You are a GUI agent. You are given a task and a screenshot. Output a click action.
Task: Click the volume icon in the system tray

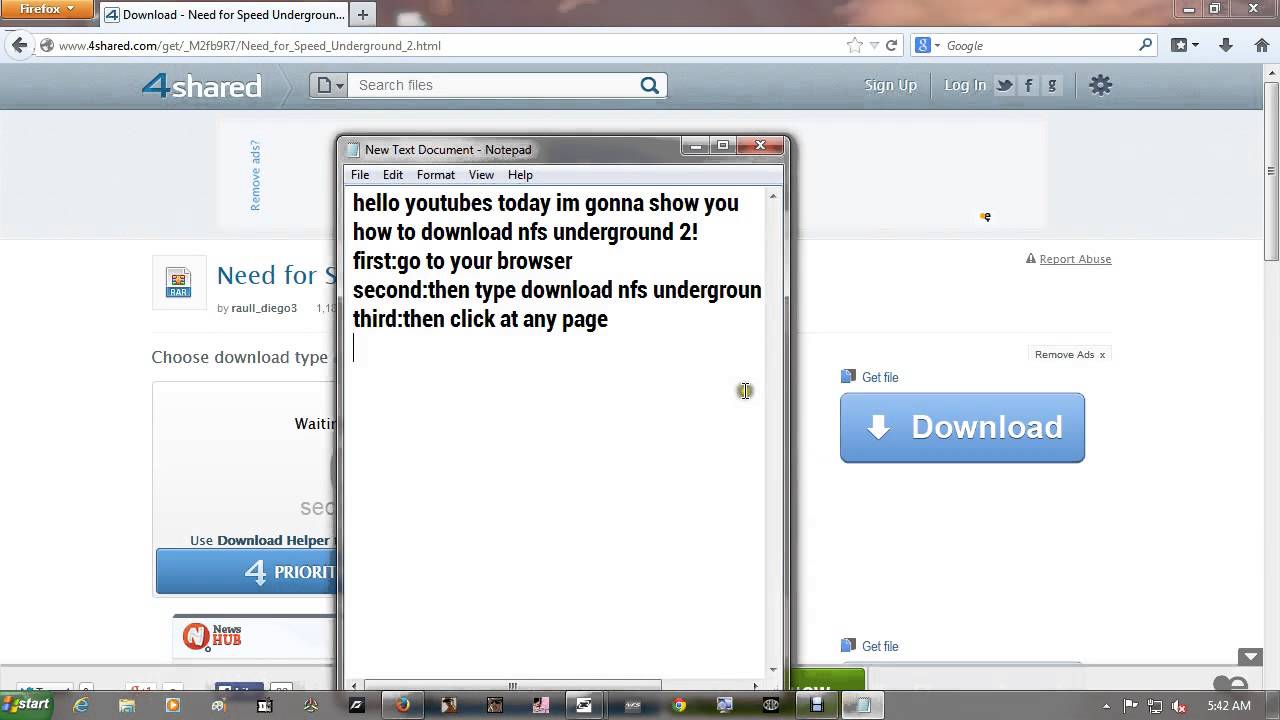(1177, 706)
